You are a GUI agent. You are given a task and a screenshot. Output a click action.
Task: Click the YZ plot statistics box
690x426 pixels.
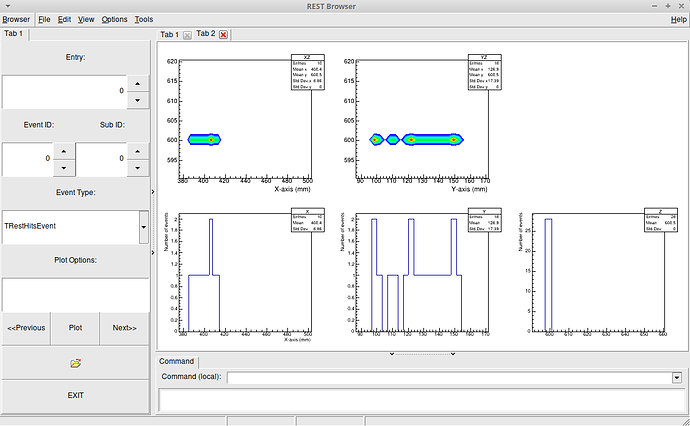[484, 72]
